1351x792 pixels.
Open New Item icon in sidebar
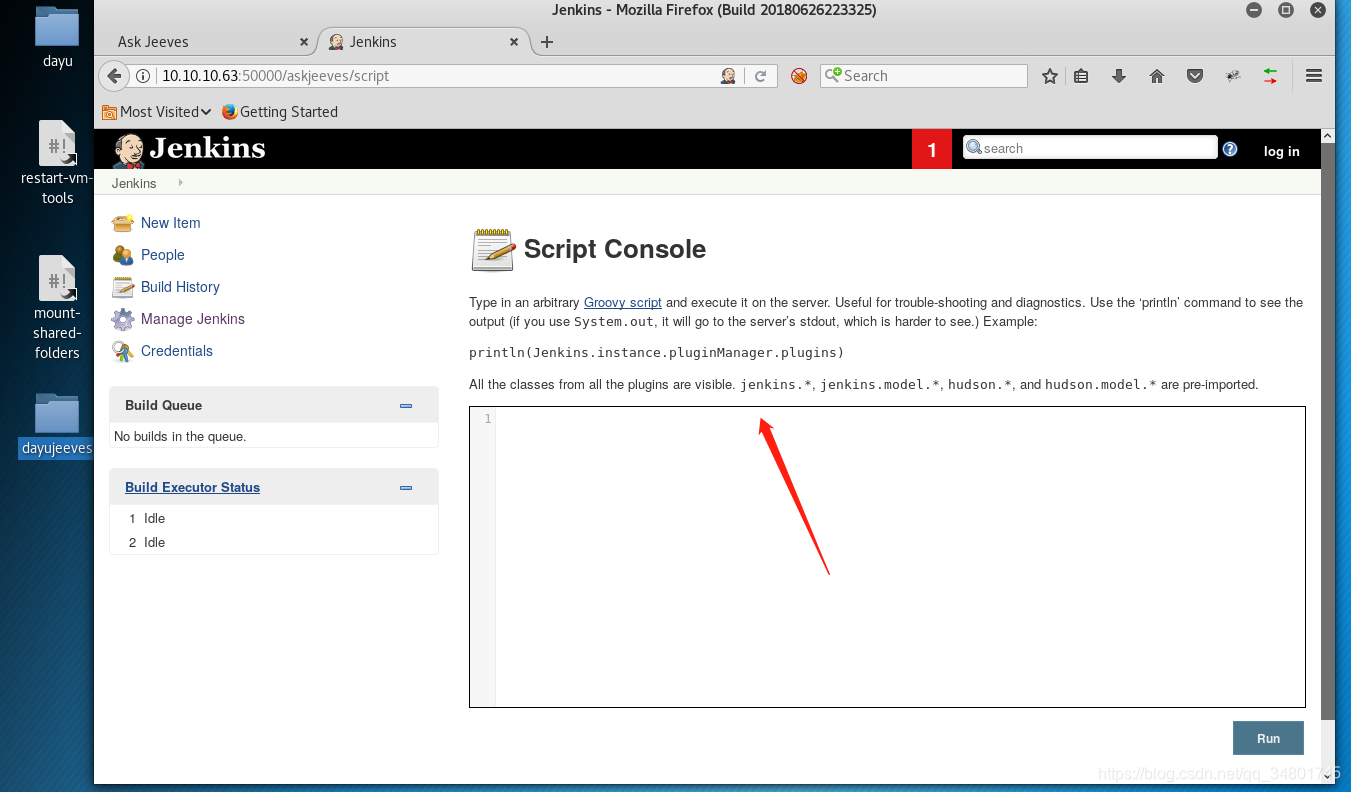(123, 223)
